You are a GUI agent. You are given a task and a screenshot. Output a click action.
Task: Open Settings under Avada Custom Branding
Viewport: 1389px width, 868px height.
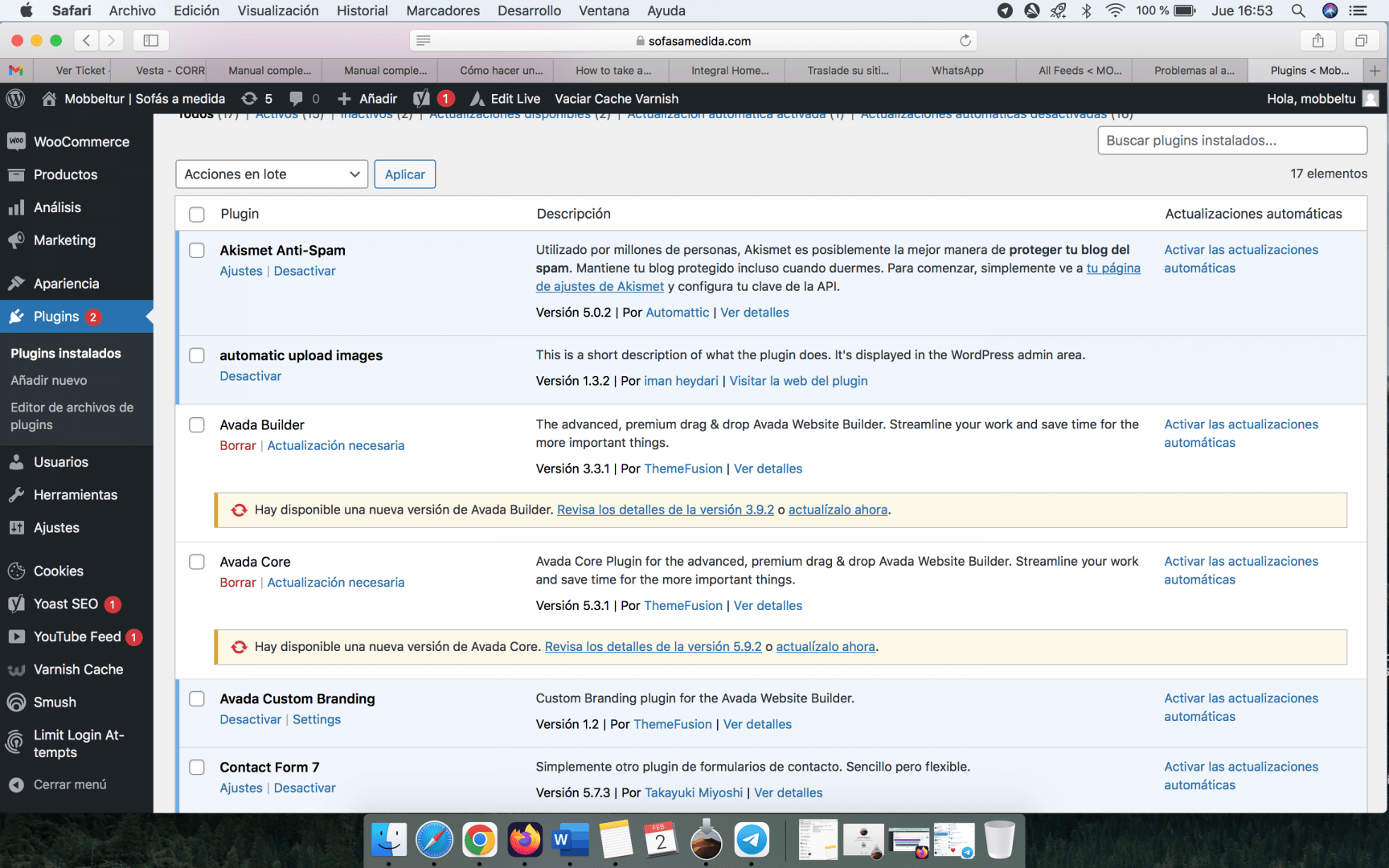317,719
